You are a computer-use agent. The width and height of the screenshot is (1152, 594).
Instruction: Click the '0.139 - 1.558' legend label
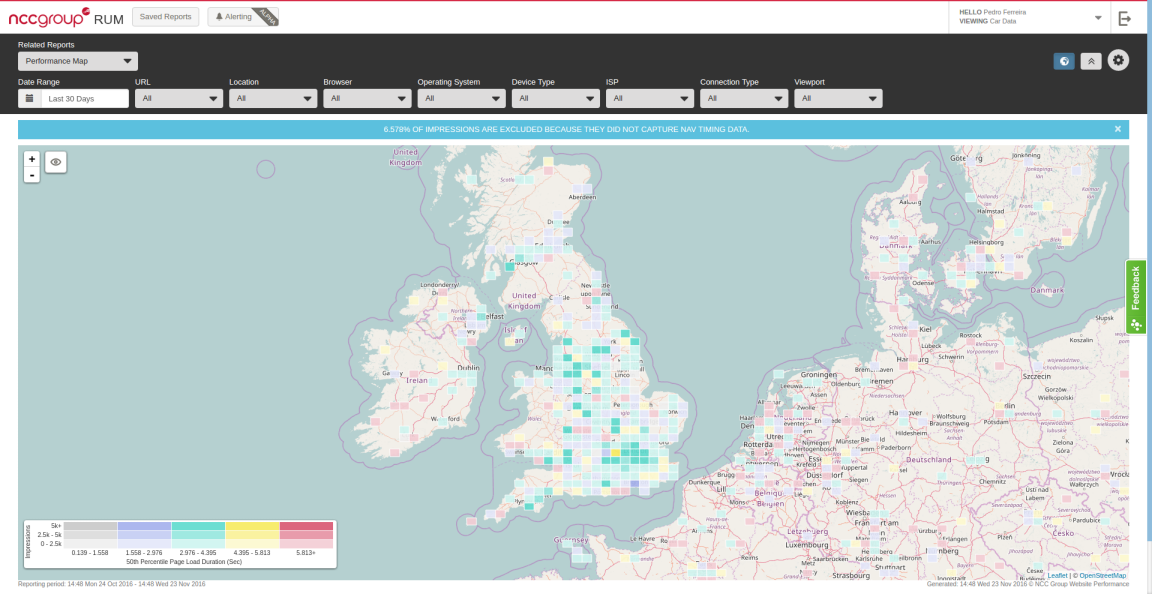pos(90,552)
